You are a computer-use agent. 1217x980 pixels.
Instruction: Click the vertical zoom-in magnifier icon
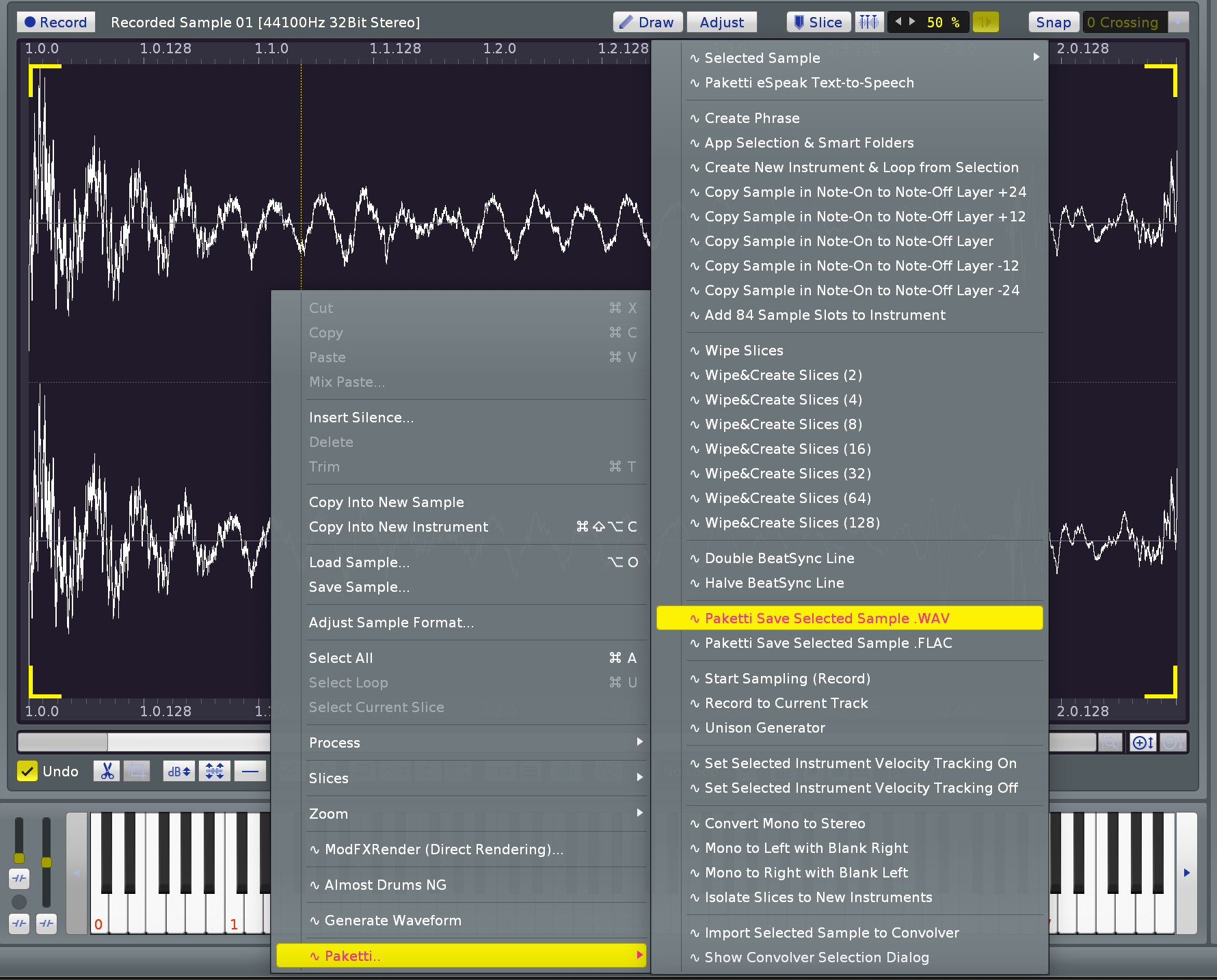(x=1142, y=742)
